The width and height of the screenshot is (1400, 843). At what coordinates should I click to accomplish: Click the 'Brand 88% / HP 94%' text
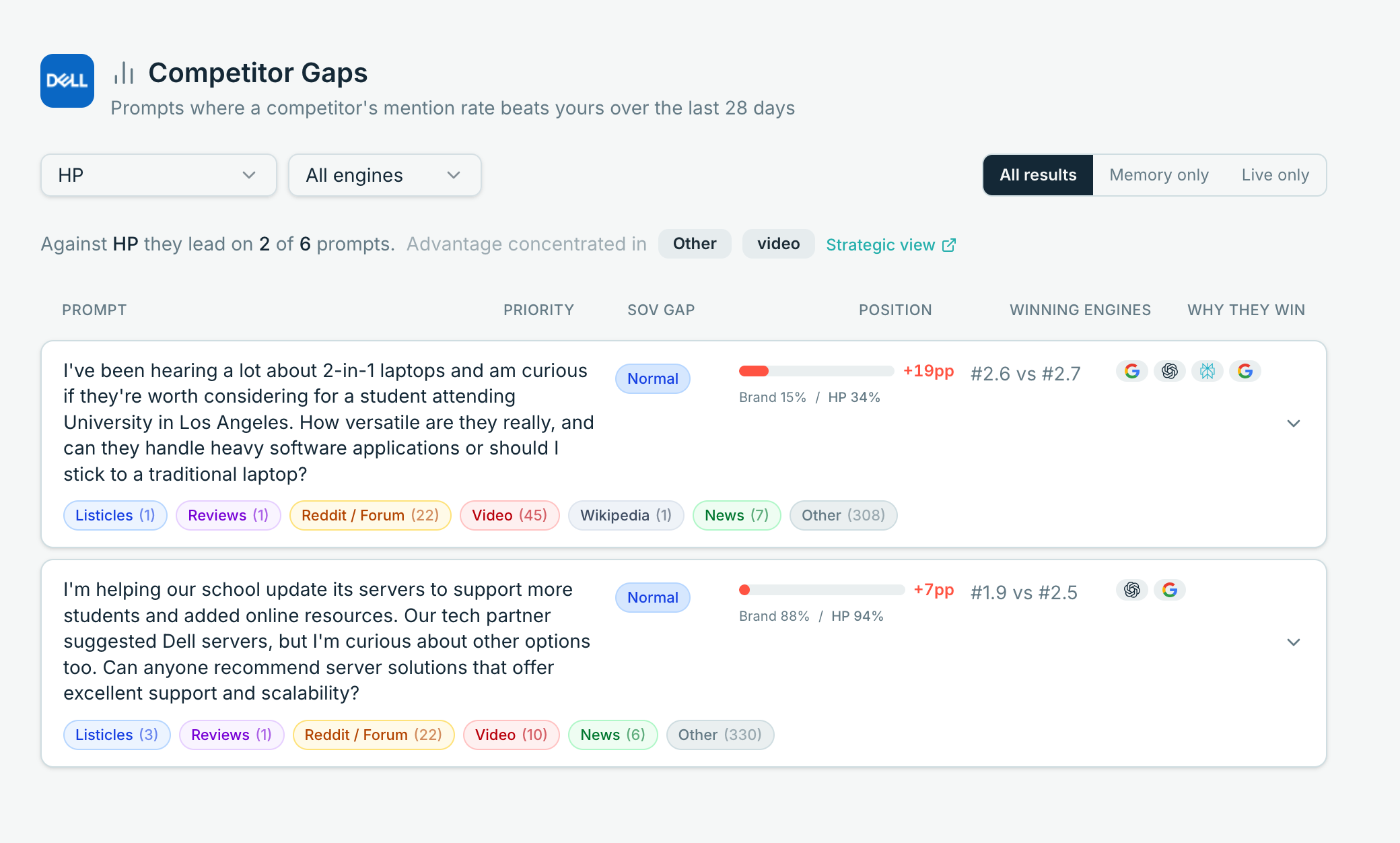click(x=811, y=616)
